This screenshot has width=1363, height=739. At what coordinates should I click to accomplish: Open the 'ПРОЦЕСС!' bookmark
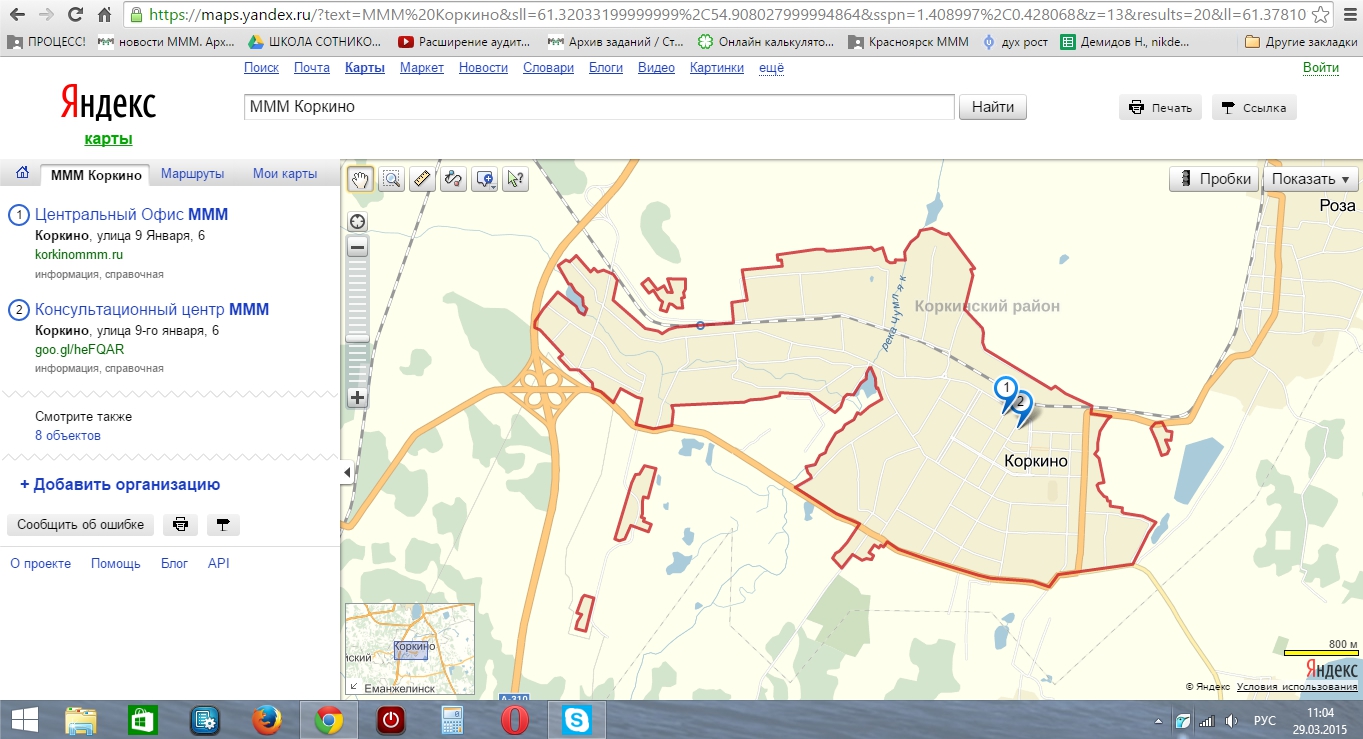[47, 42]
